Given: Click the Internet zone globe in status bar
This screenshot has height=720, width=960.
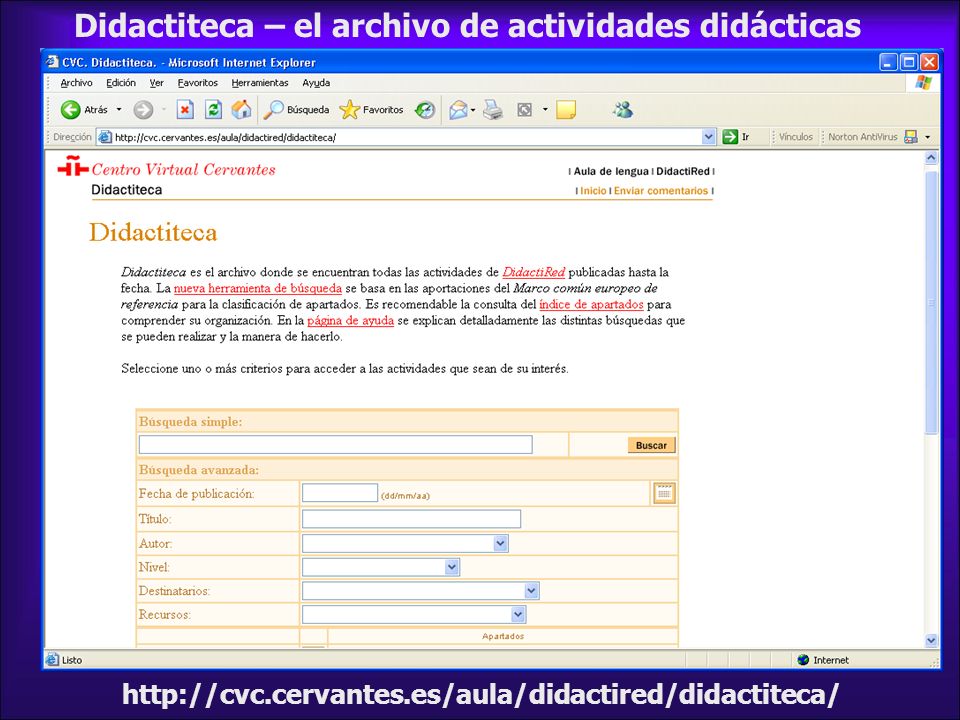Looking at the screenshot, I should (803, 659).
